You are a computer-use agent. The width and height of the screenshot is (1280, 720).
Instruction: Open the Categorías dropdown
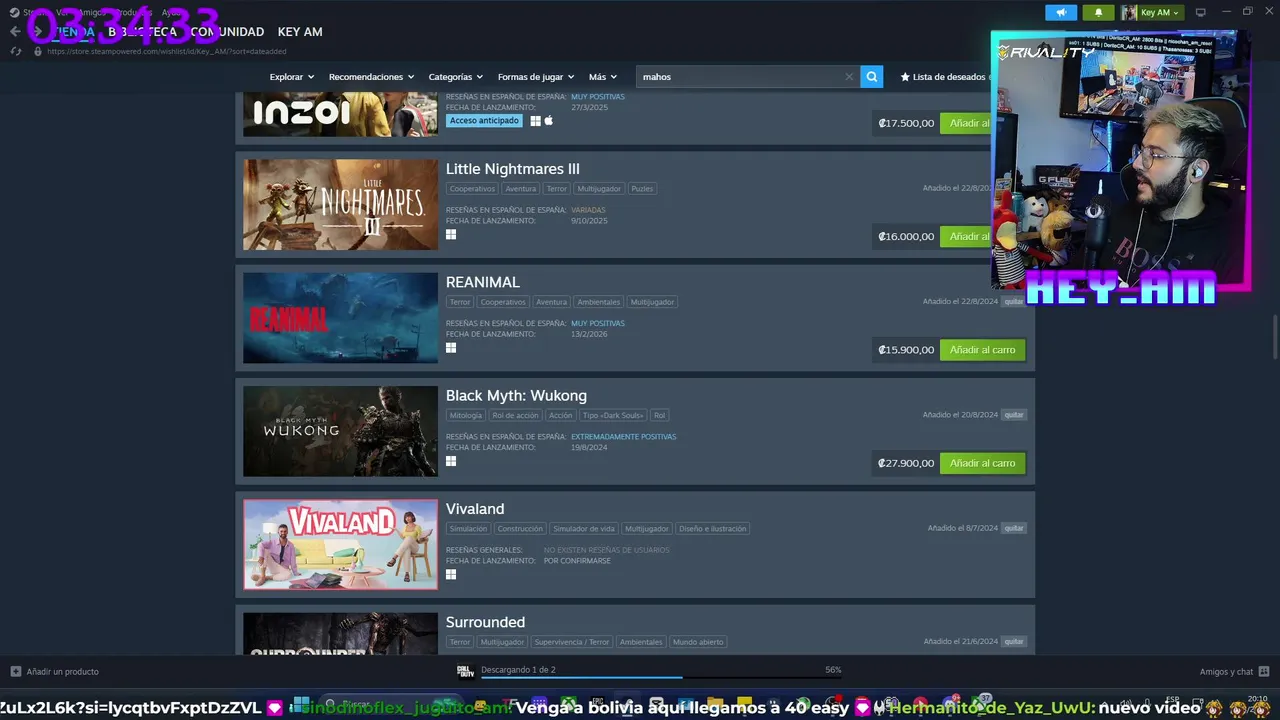pyautogui.click(x=455, y=76)
